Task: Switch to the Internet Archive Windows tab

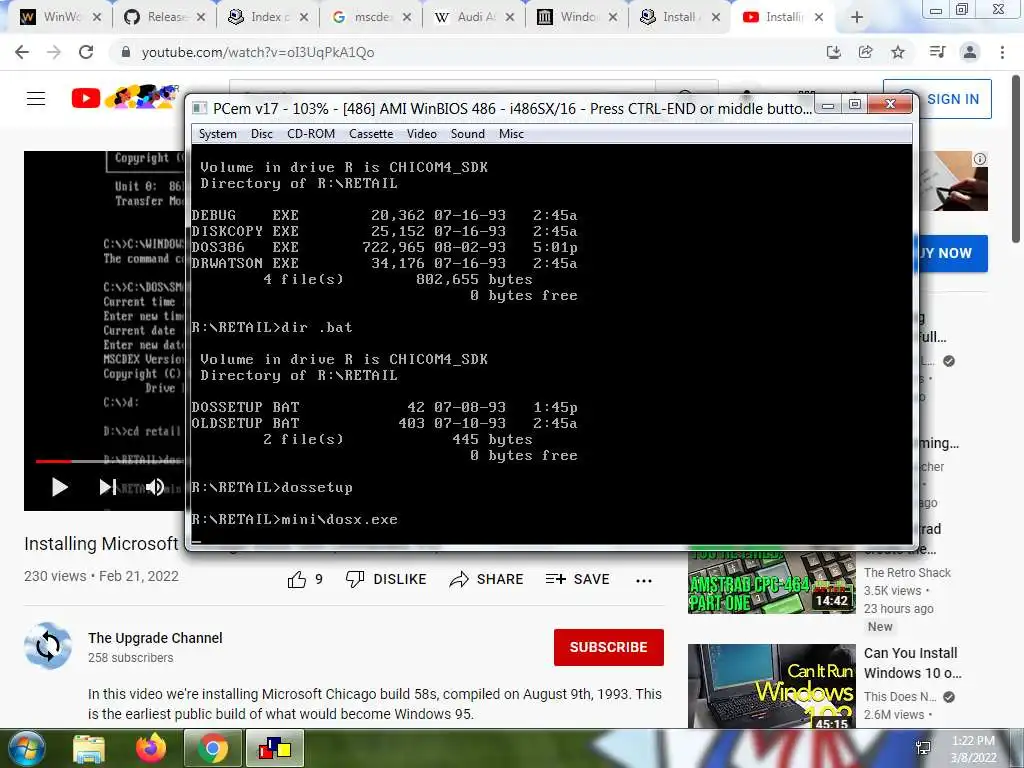Action: pyautogui.click(x=577, y=17)
